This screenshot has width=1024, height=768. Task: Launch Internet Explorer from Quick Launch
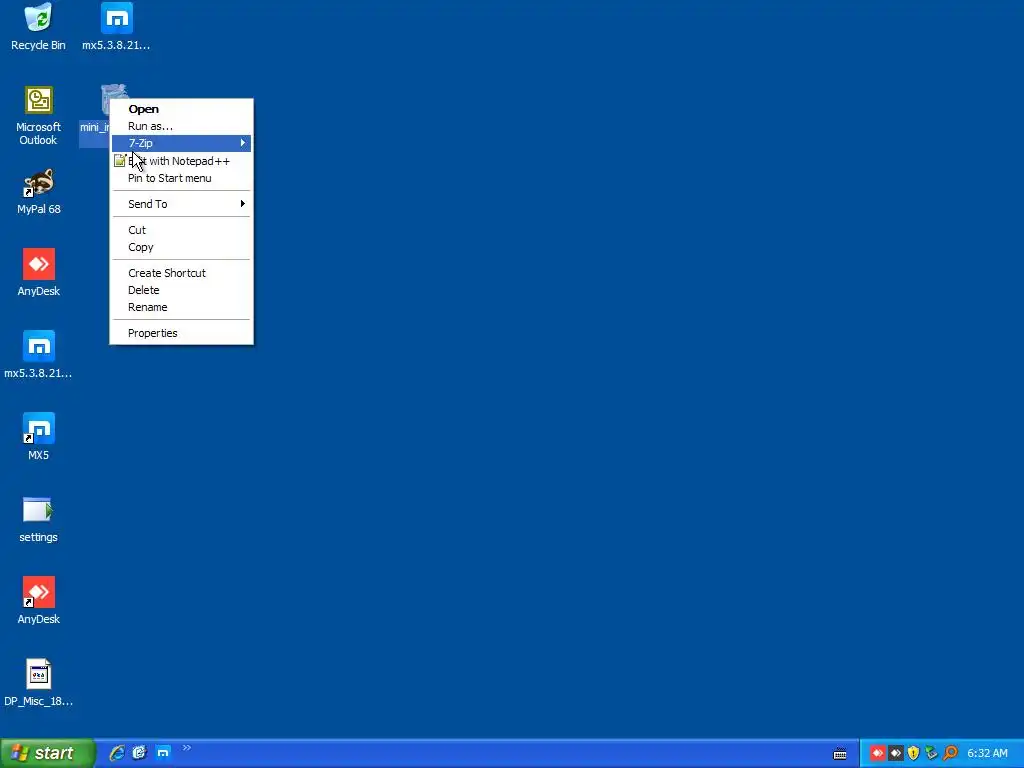click(117, 753)
